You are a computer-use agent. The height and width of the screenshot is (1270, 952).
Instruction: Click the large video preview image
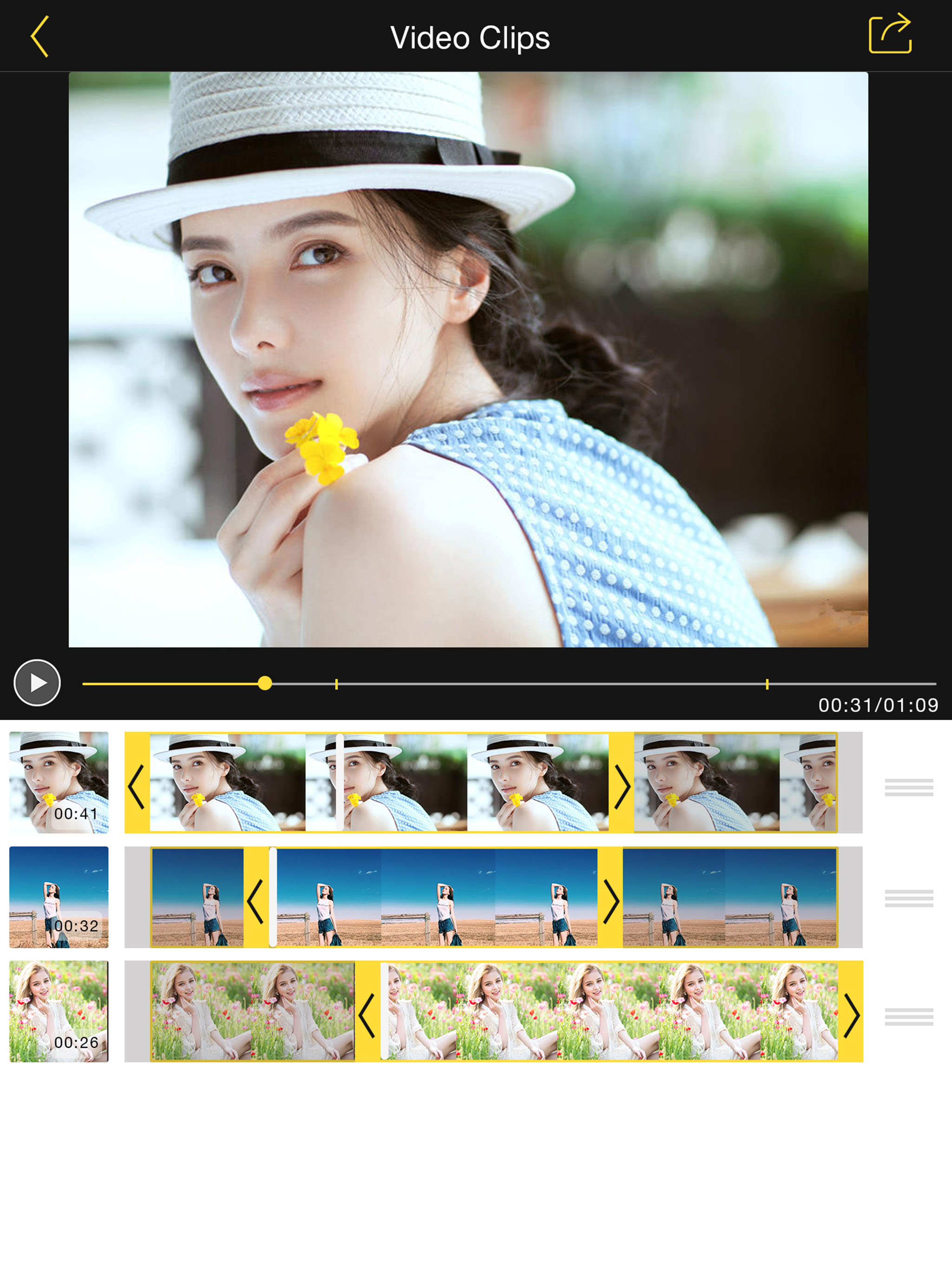pyautogui.click(x=468, y=359)
